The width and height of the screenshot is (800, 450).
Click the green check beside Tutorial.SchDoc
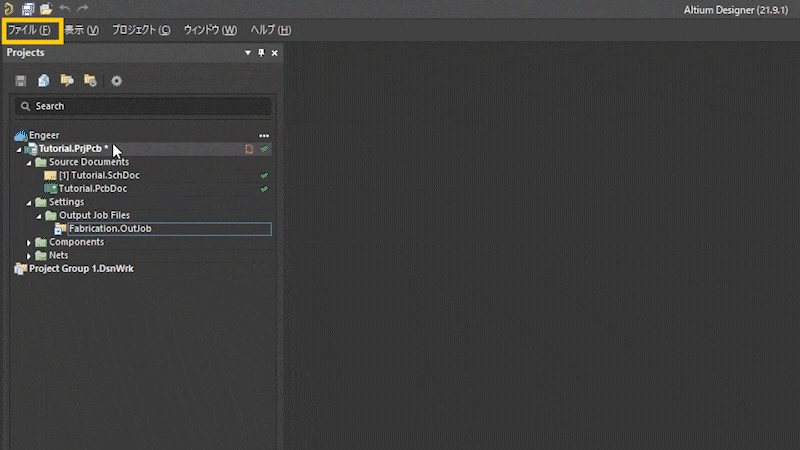coord(264,176)
